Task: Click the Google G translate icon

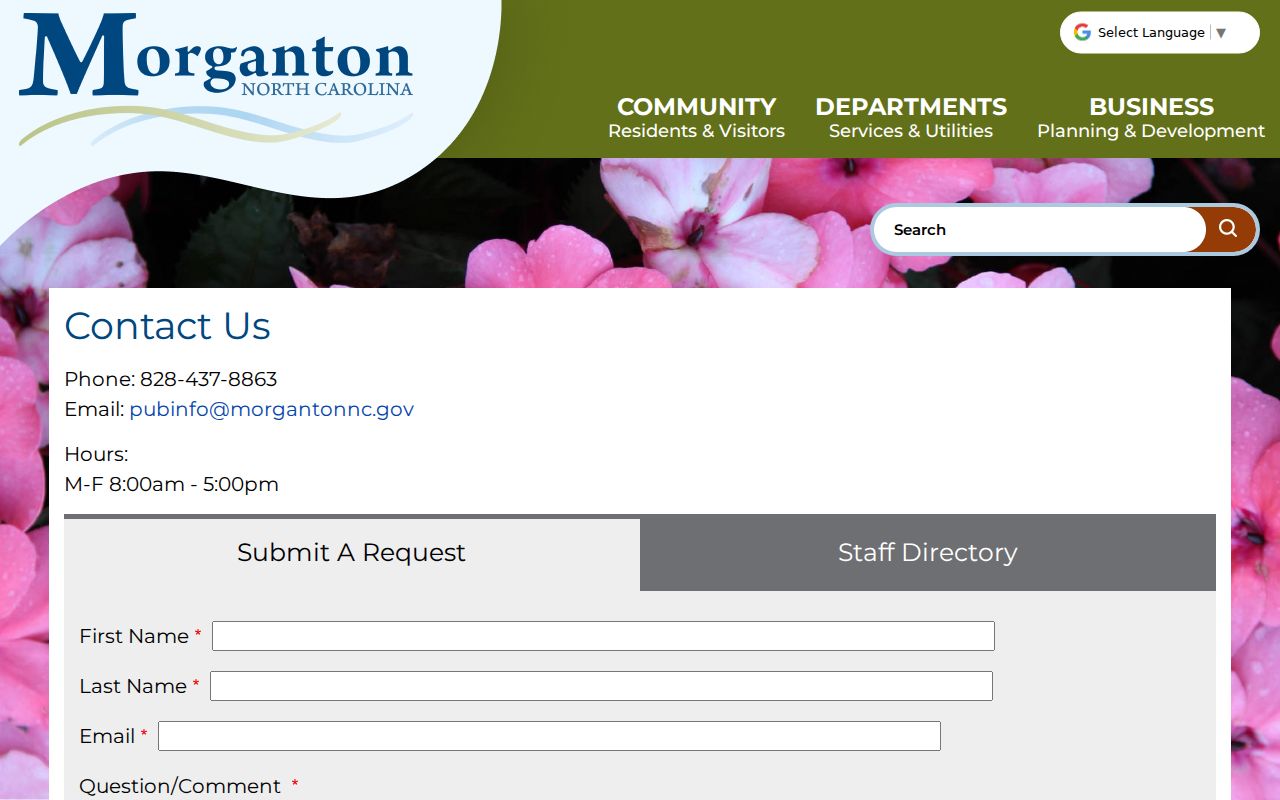Action: 1082,32
